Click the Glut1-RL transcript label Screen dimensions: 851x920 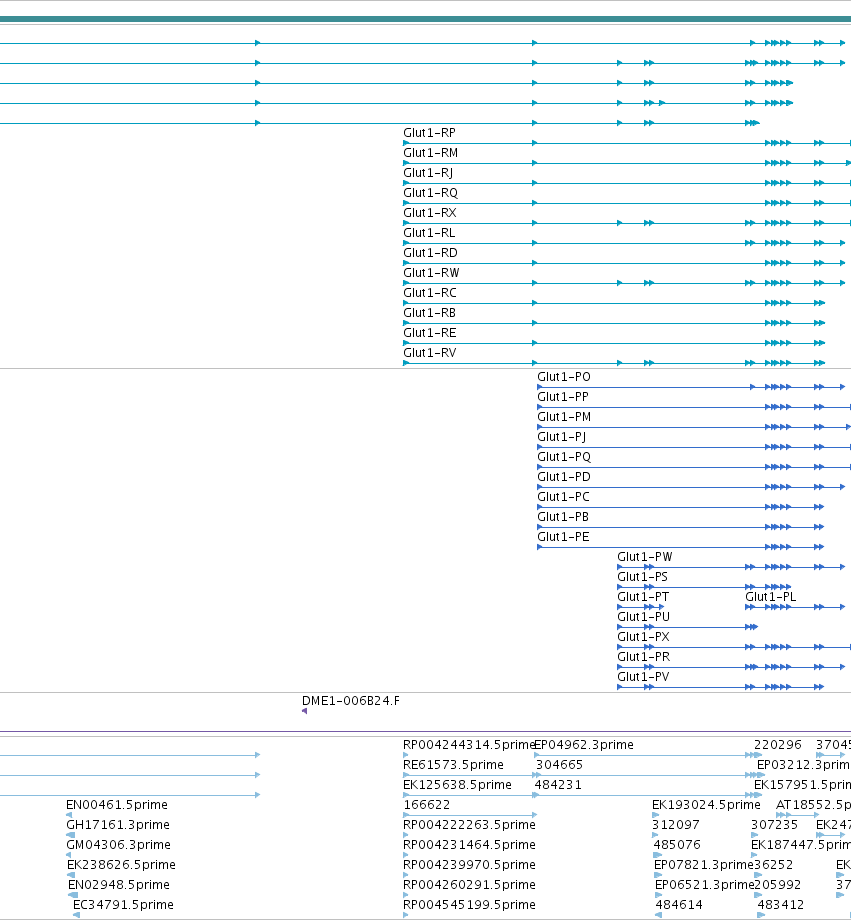(429, 233)
